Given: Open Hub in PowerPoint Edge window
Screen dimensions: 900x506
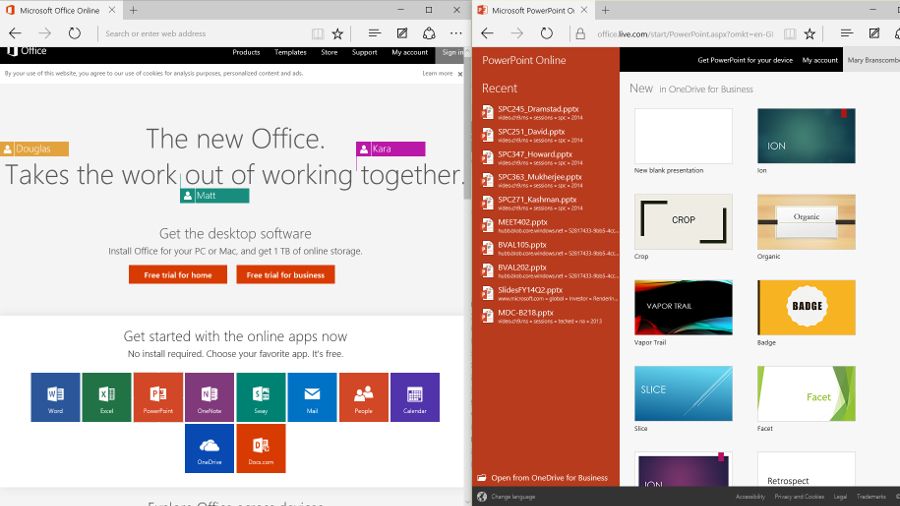Looking at the screenshot, I should 847,33.
